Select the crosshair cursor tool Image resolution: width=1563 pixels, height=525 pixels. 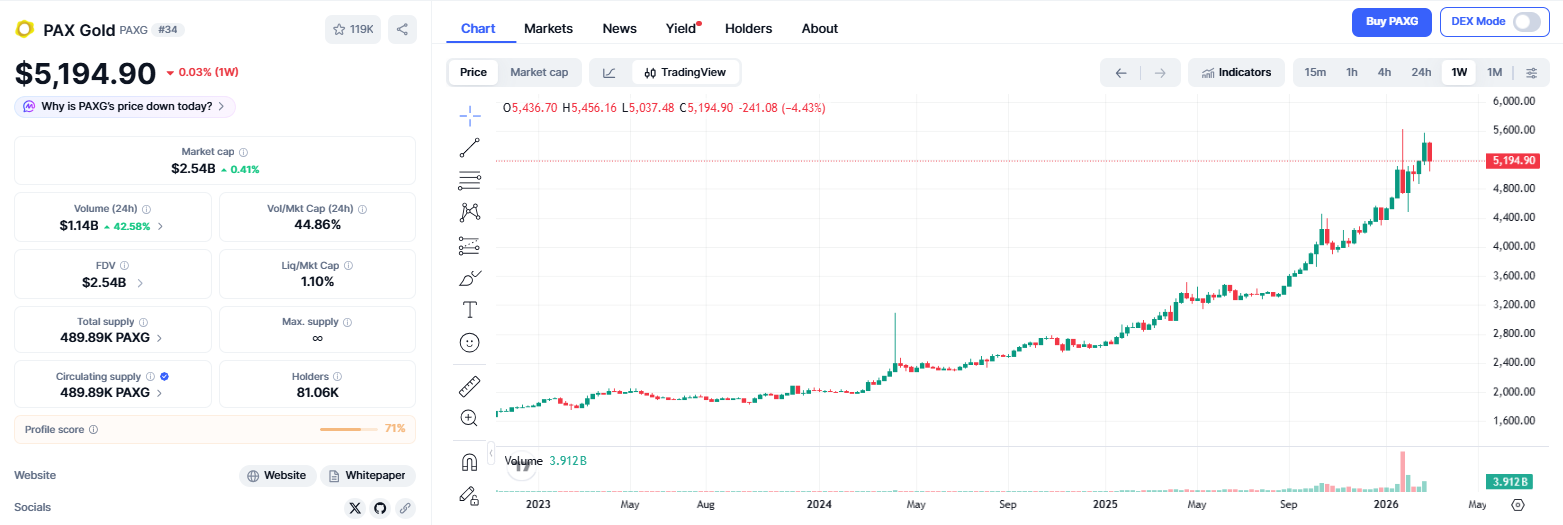click(x=470, y=116)
